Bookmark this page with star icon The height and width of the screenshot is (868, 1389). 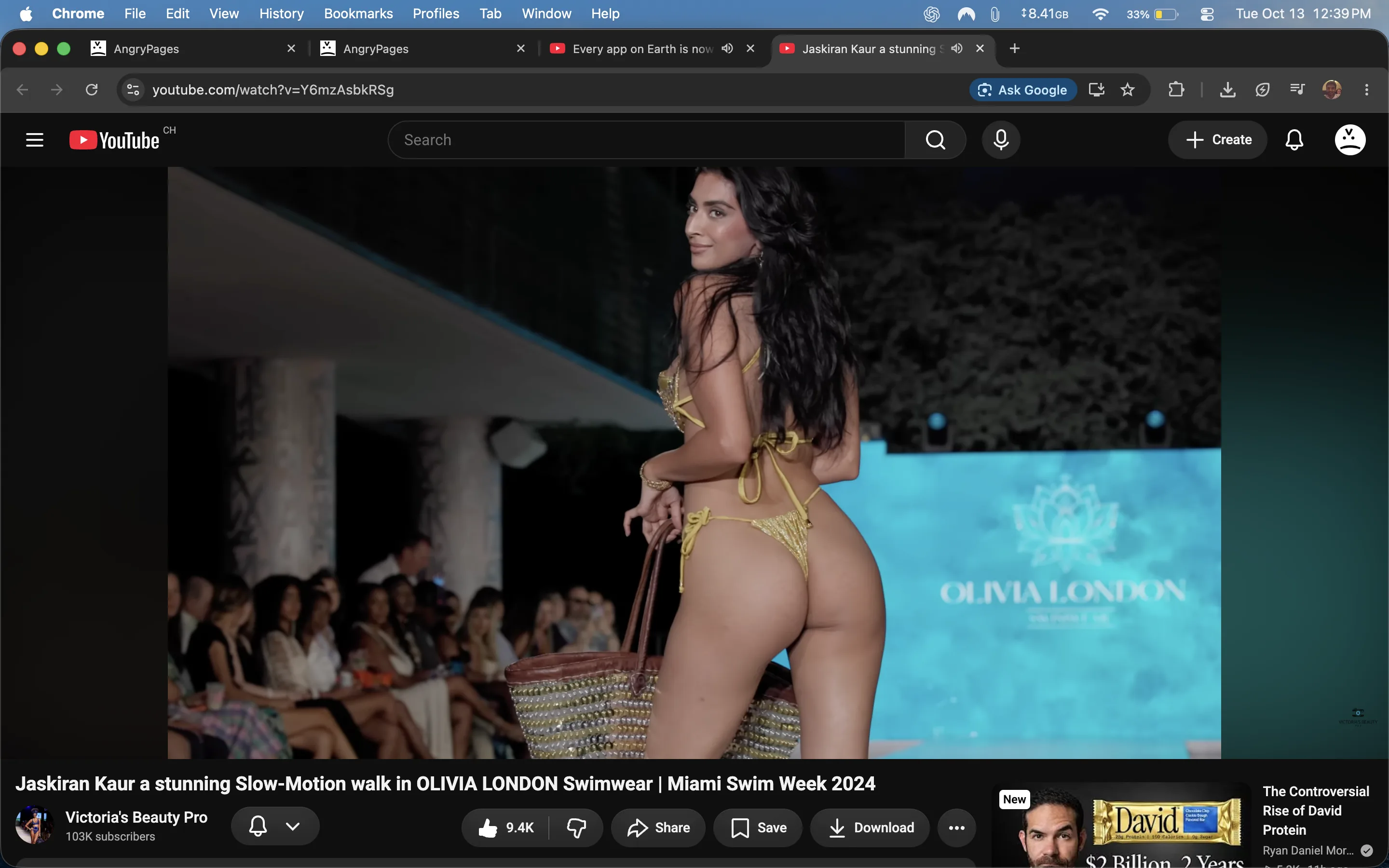[1128, 90]
